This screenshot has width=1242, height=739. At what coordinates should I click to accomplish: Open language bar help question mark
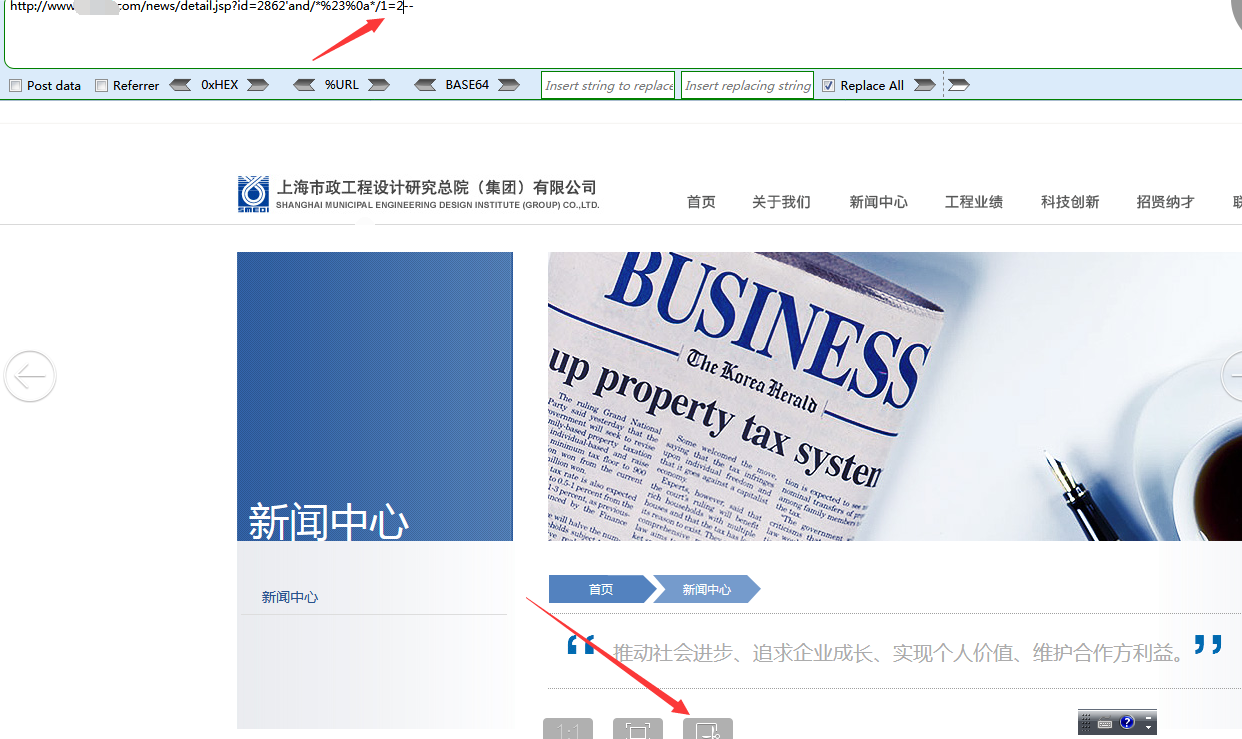[x=1127, y=722]
